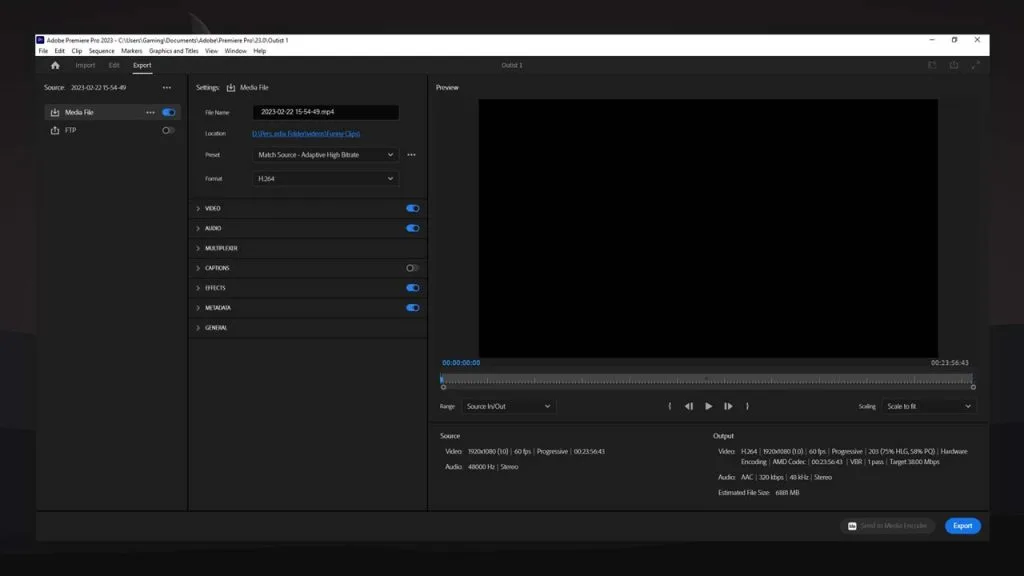
Task: Open Quick Export icon in header
Action: 953,65
